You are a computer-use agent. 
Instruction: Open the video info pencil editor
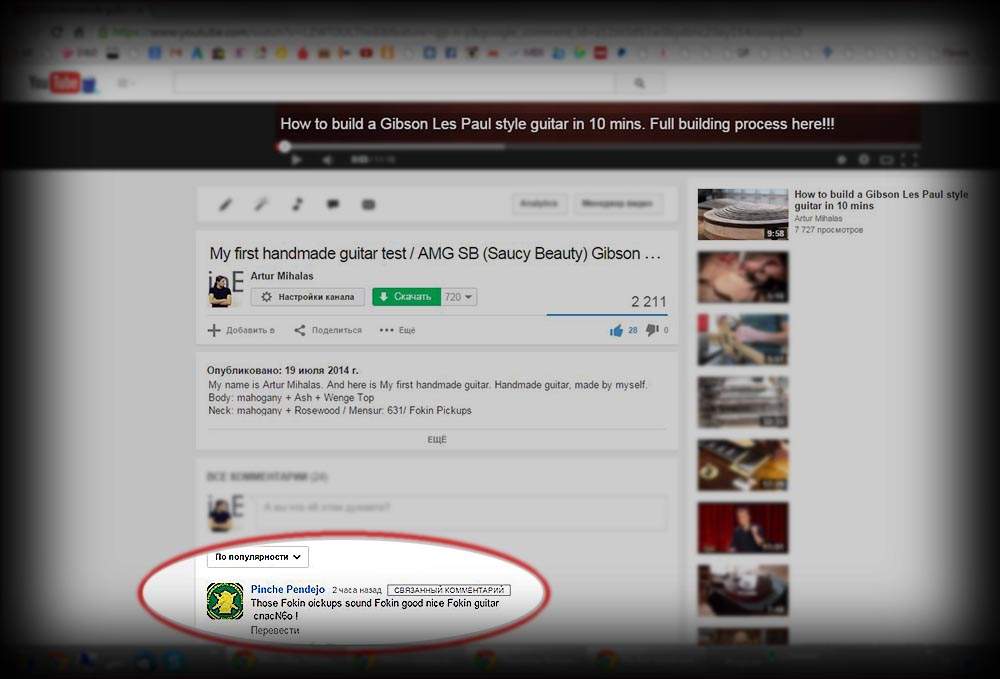[x=225, y=205]
